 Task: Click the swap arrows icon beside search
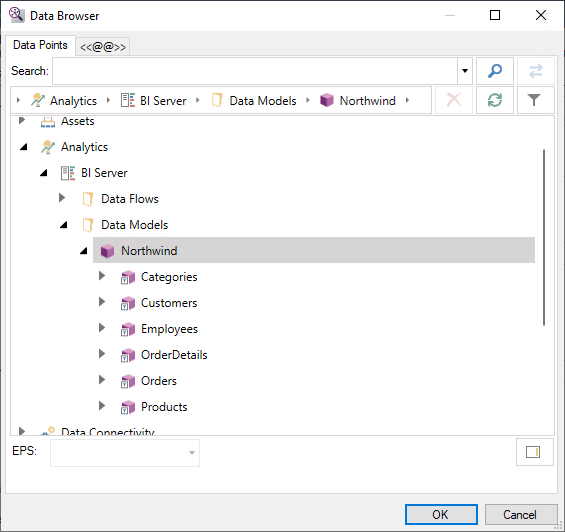[x=536, y=71]
